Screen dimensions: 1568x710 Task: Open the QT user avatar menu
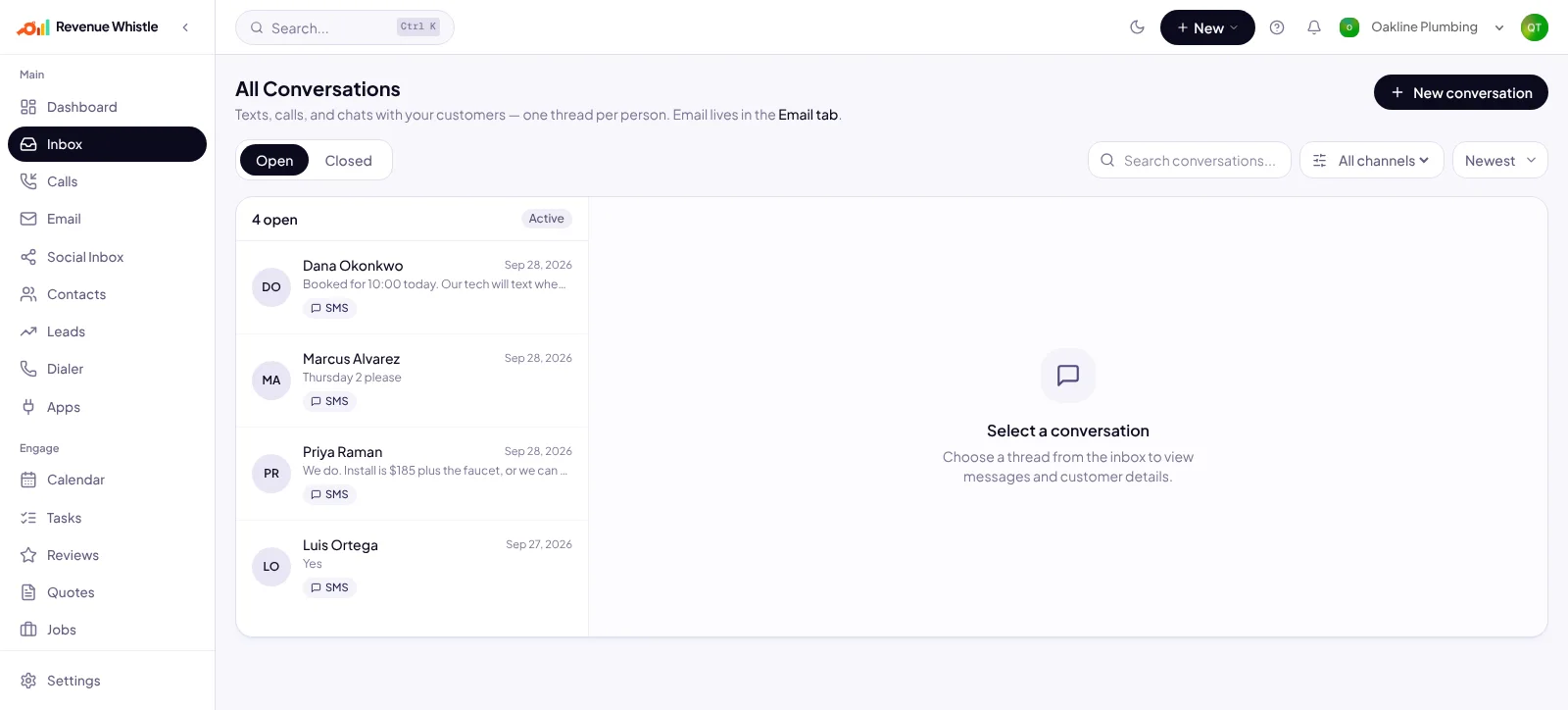(1534, 27)
